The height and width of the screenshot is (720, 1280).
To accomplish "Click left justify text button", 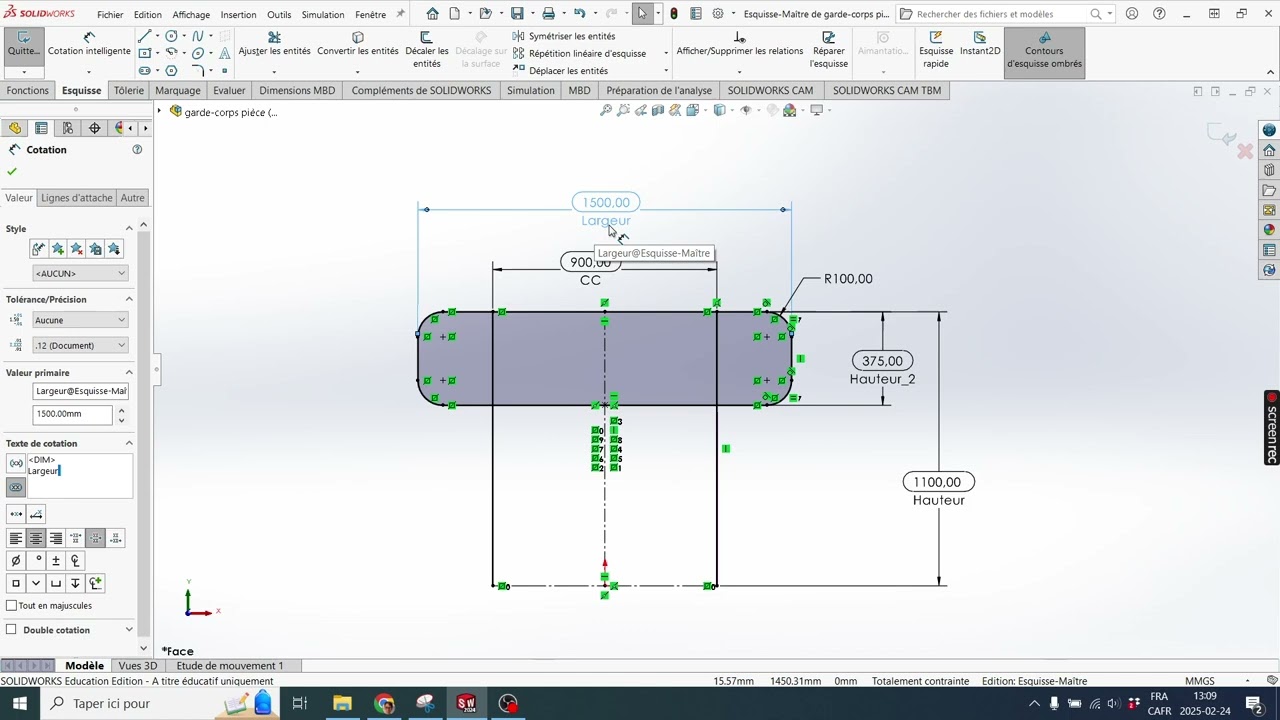I will coord(15,538).
